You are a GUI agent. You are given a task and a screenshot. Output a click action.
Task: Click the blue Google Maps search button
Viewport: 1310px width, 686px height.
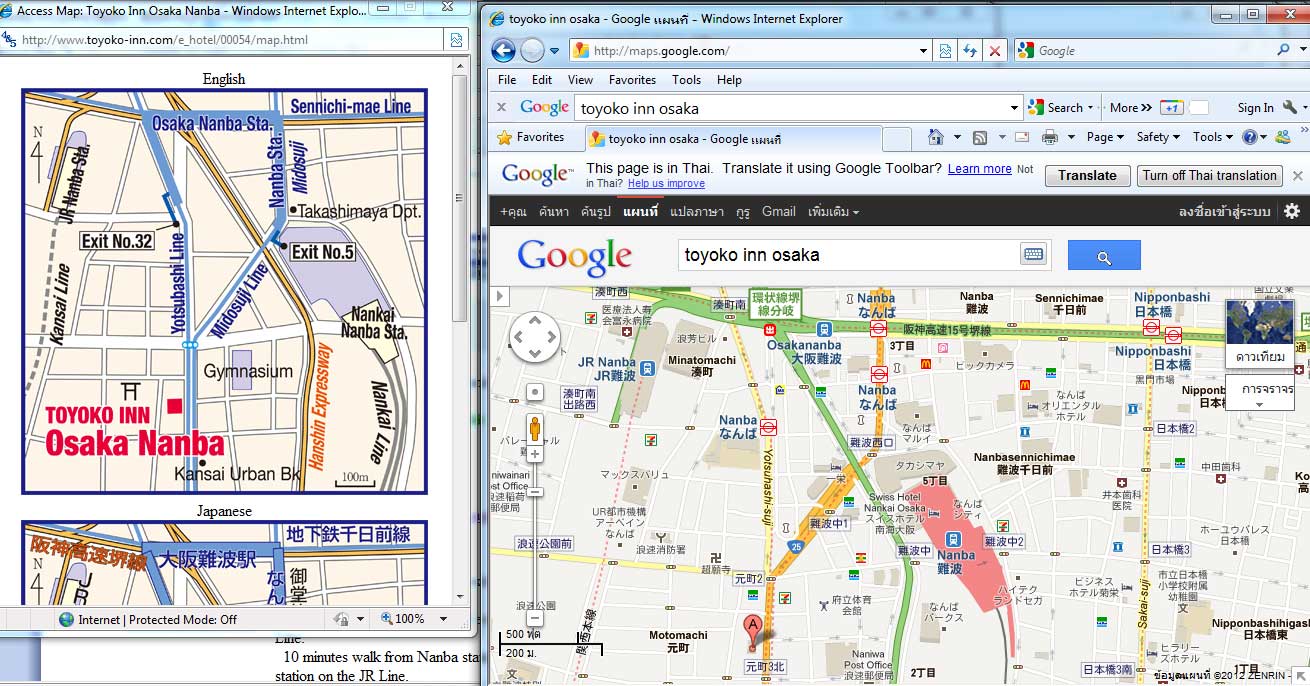[x=1104, y=255]
